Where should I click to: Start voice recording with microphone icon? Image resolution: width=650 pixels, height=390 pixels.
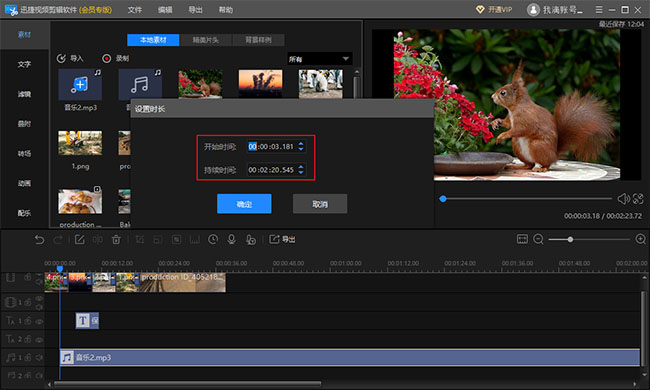(x=231, y=240)
